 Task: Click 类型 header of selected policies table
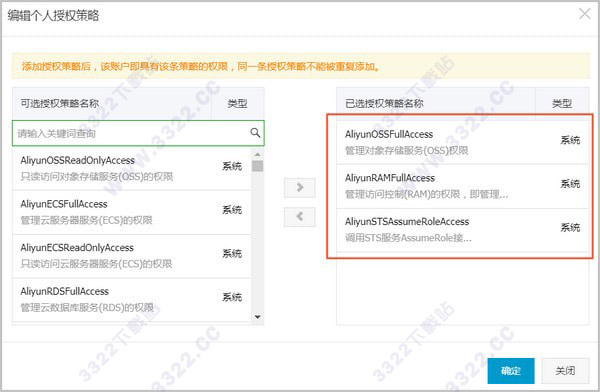(x=562, y=103)
